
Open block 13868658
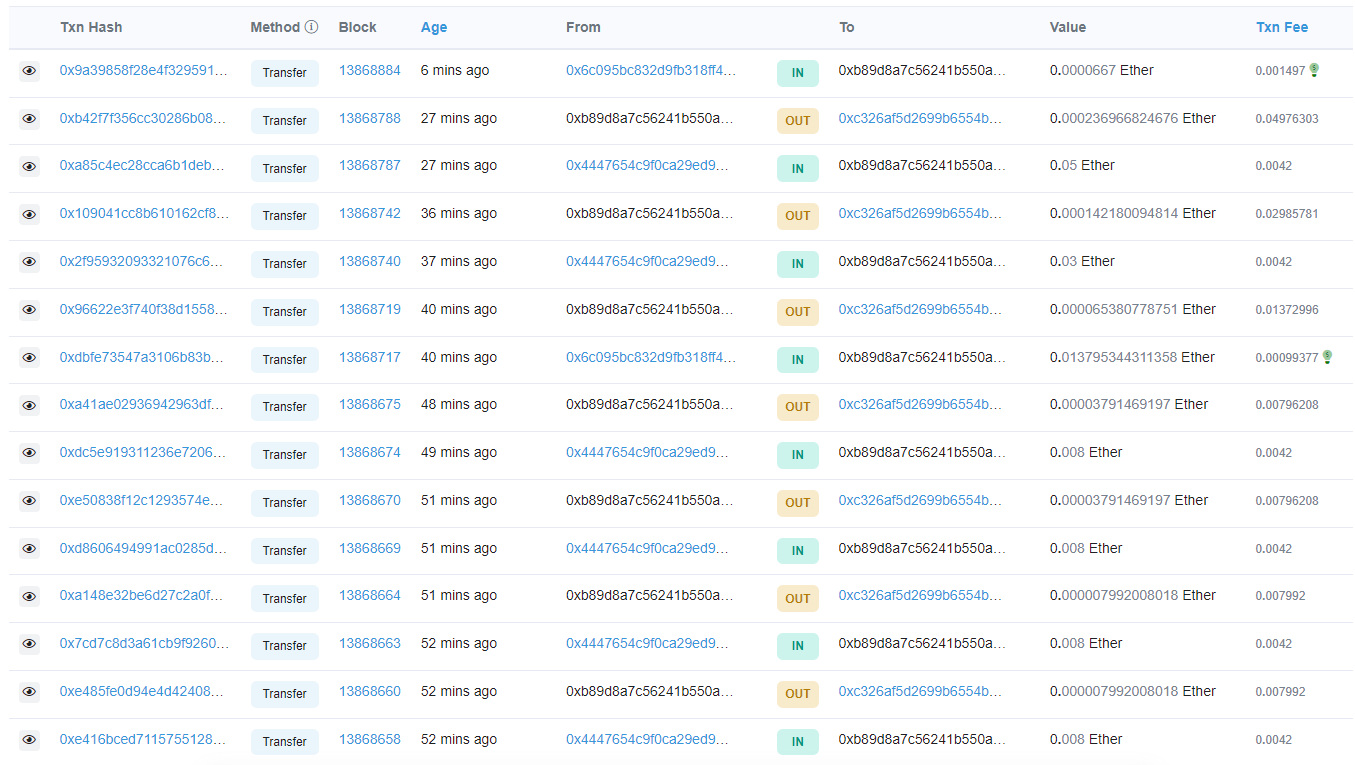[370, 739]
